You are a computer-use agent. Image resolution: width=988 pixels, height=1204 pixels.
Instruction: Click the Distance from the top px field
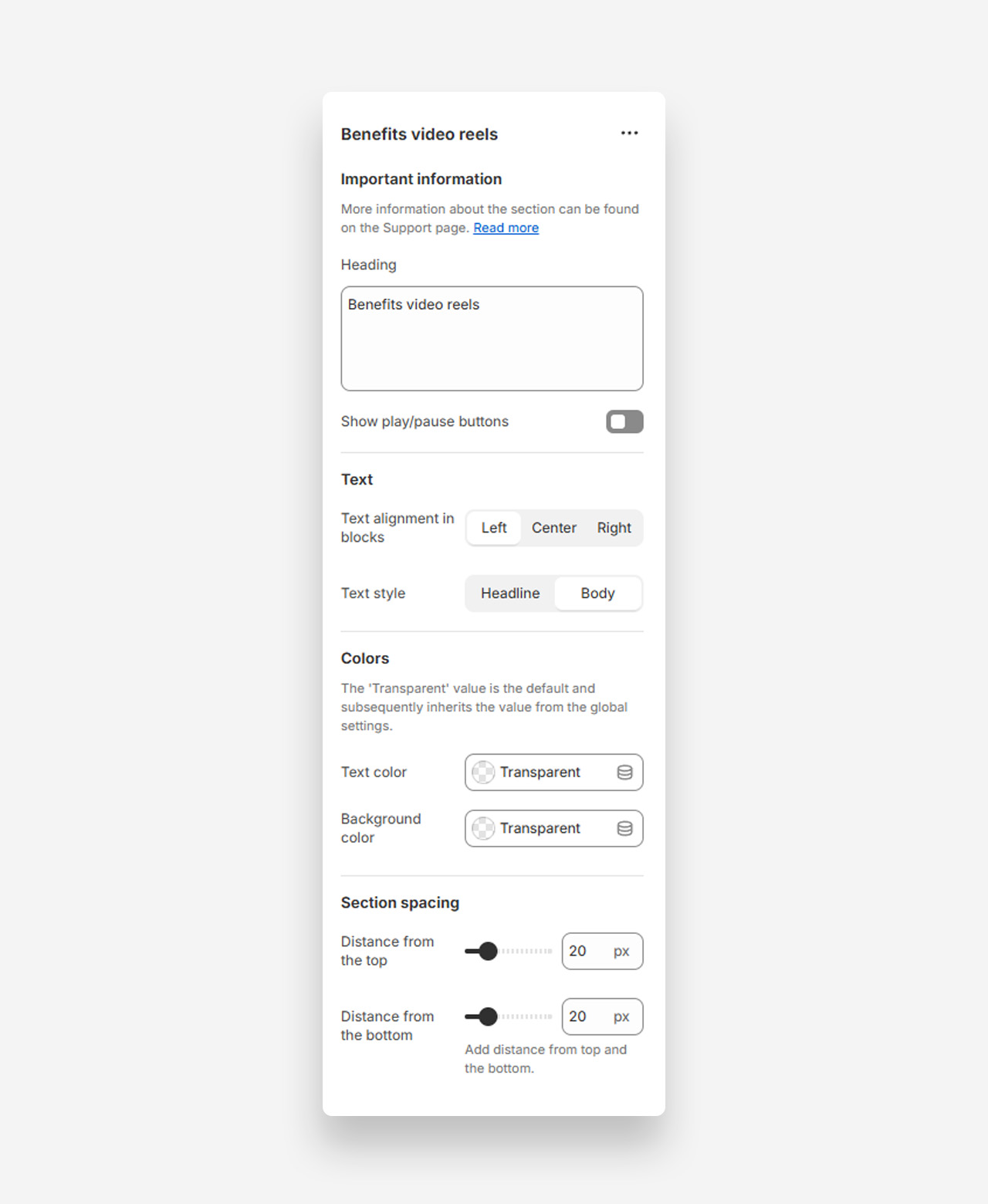tap(588, 952)
